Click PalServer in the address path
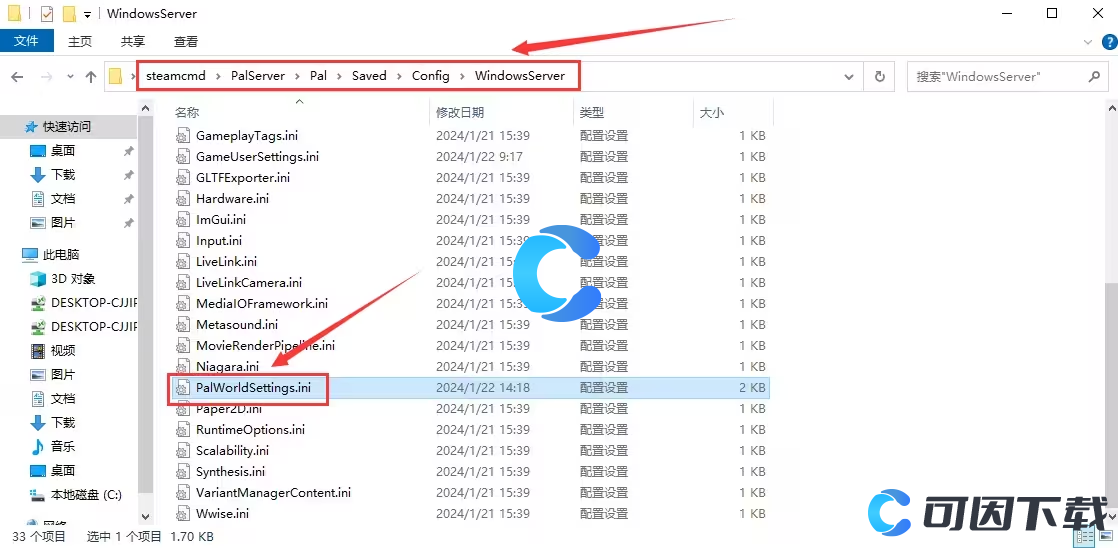1118x548 pixels. click(257, 76)
